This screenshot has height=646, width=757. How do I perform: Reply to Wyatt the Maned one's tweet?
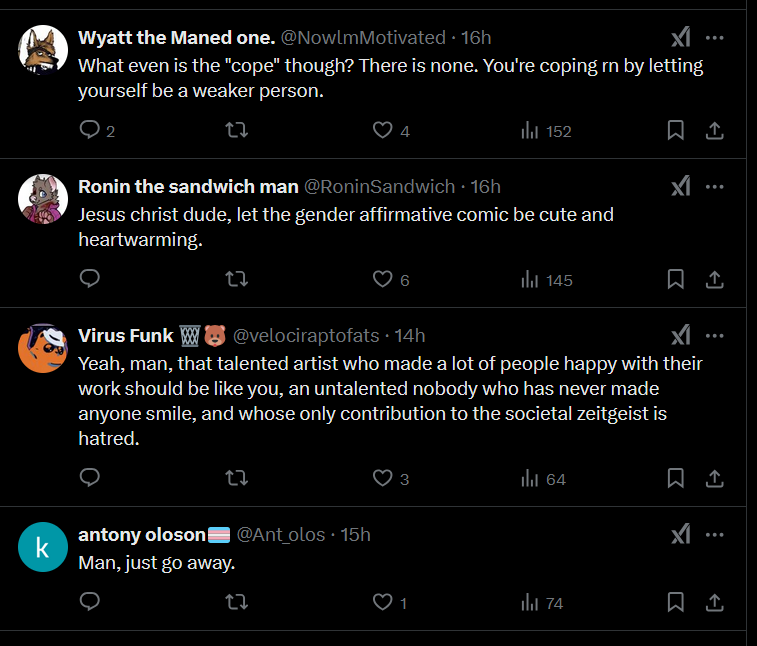tap(89, 130)
